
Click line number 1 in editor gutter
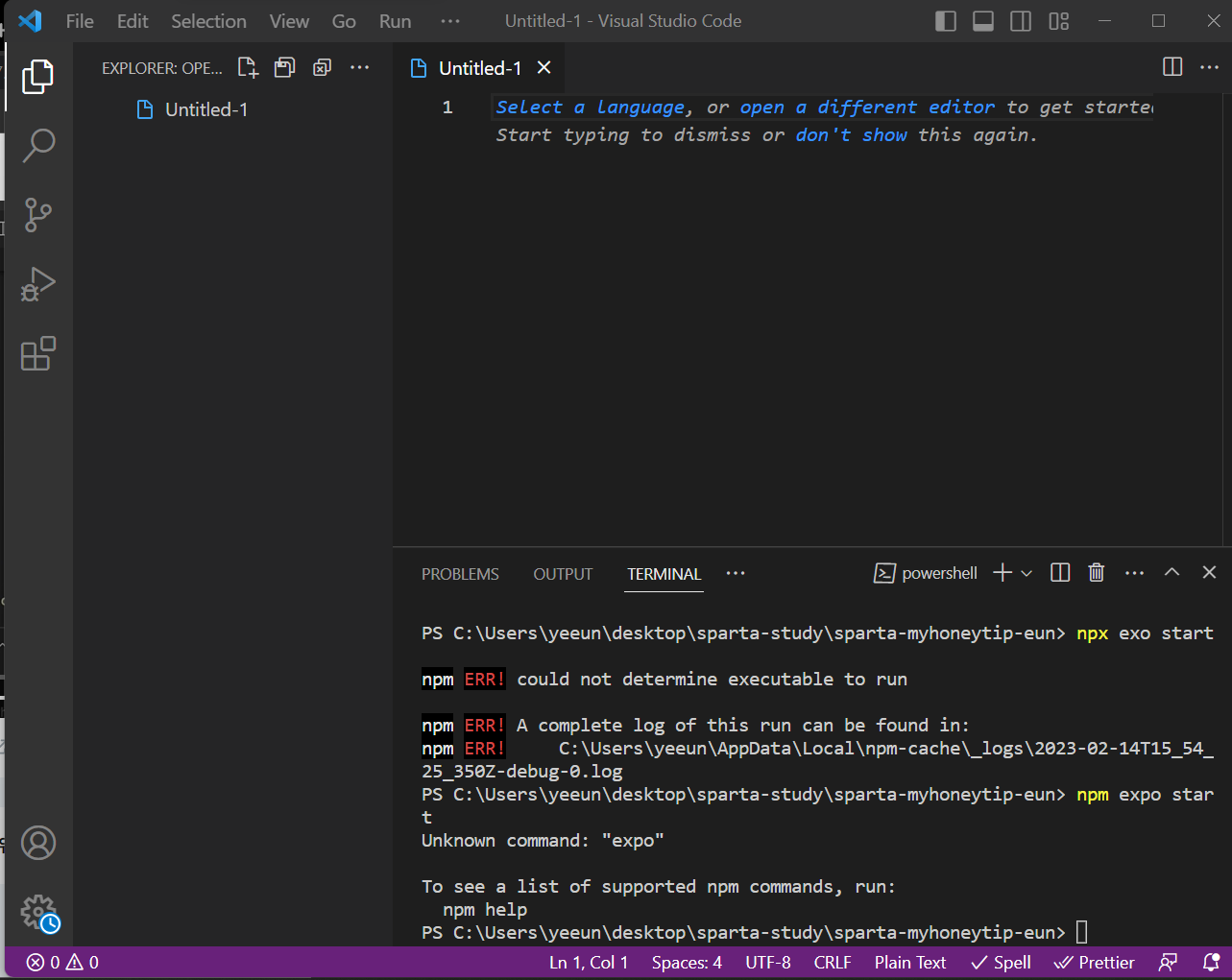click(447, 108)
